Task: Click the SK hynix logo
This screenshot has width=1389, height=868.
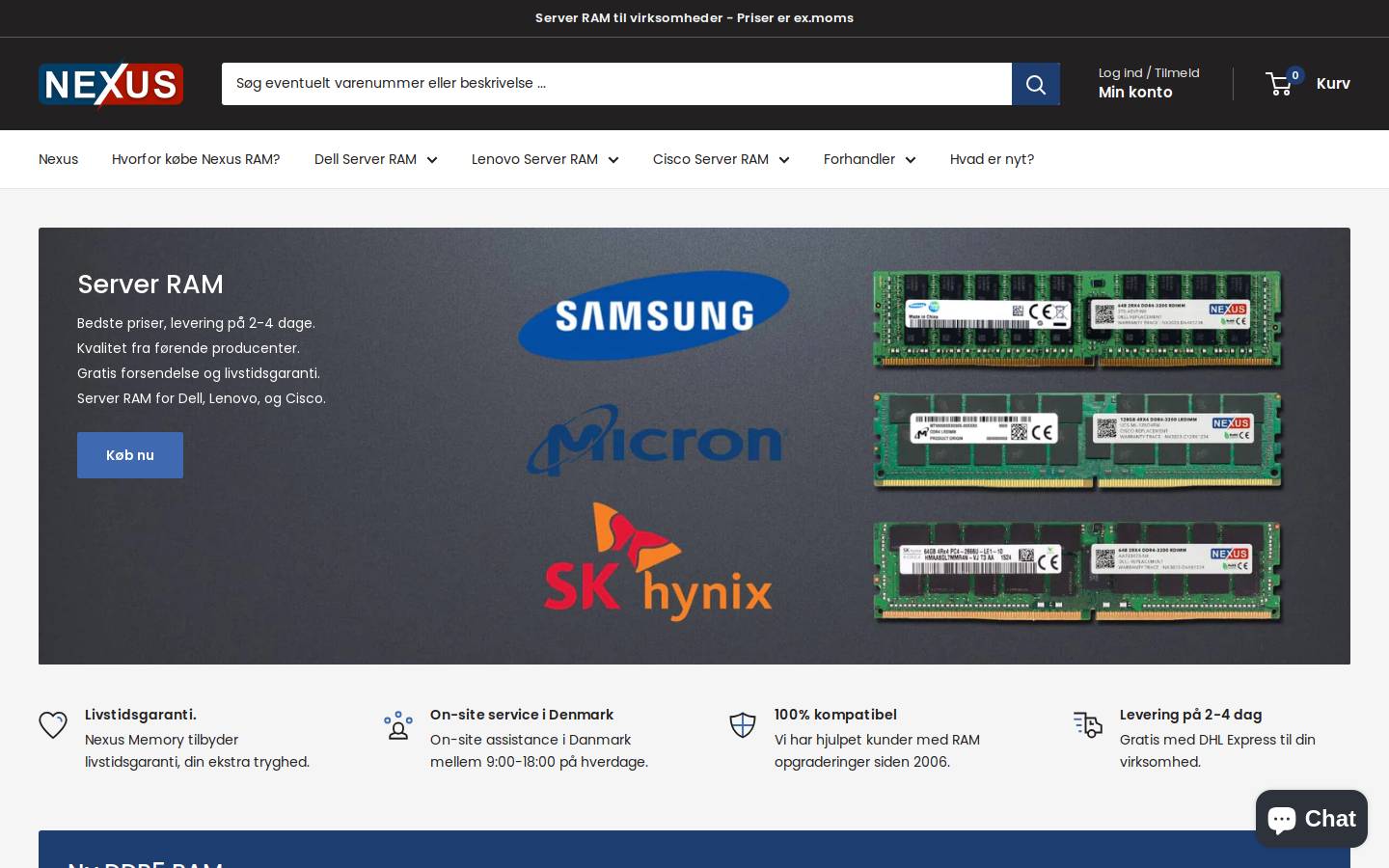Action: coord(659,561)
